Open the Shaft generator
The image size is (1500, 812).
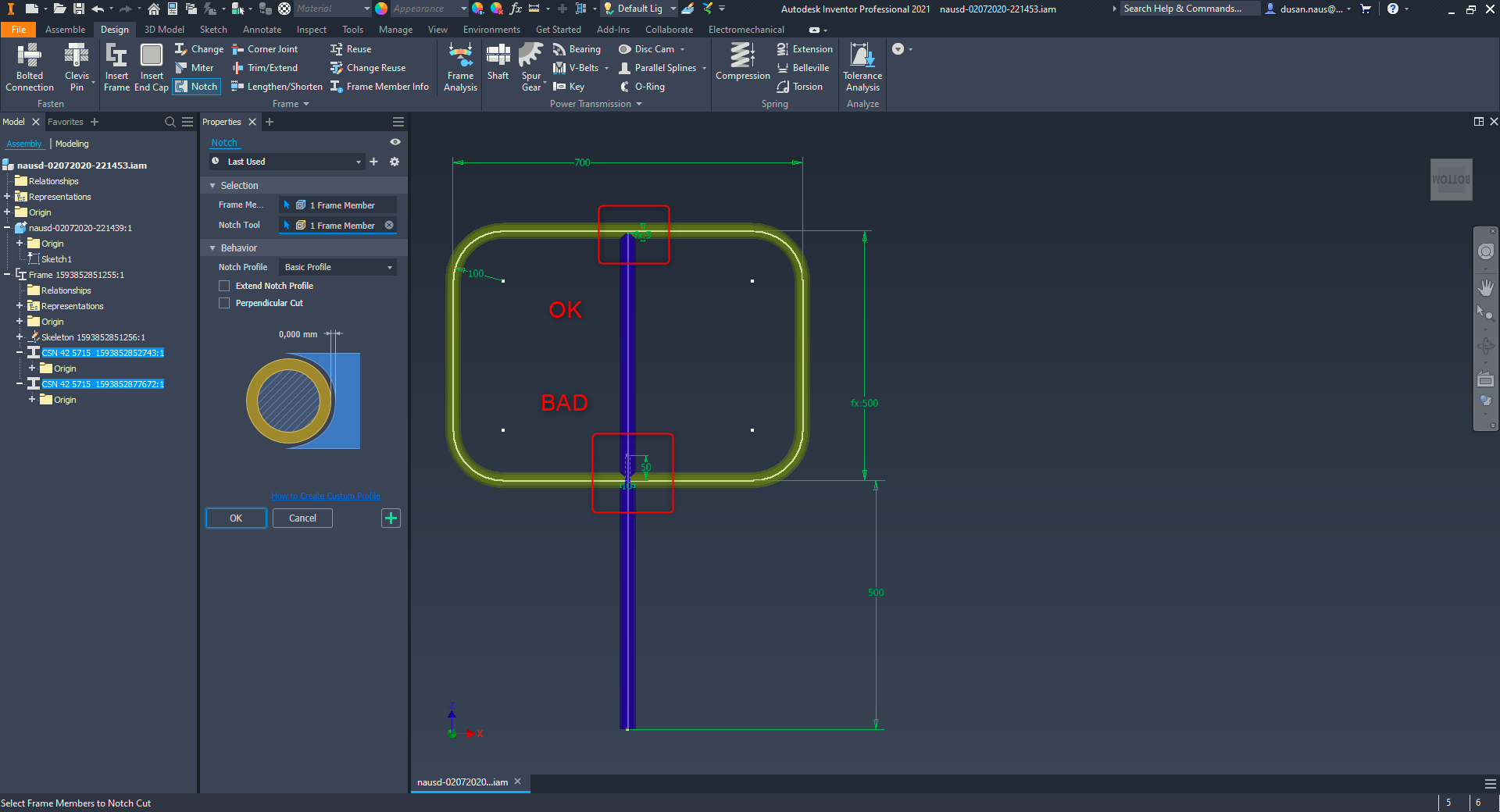click(498, 62)
